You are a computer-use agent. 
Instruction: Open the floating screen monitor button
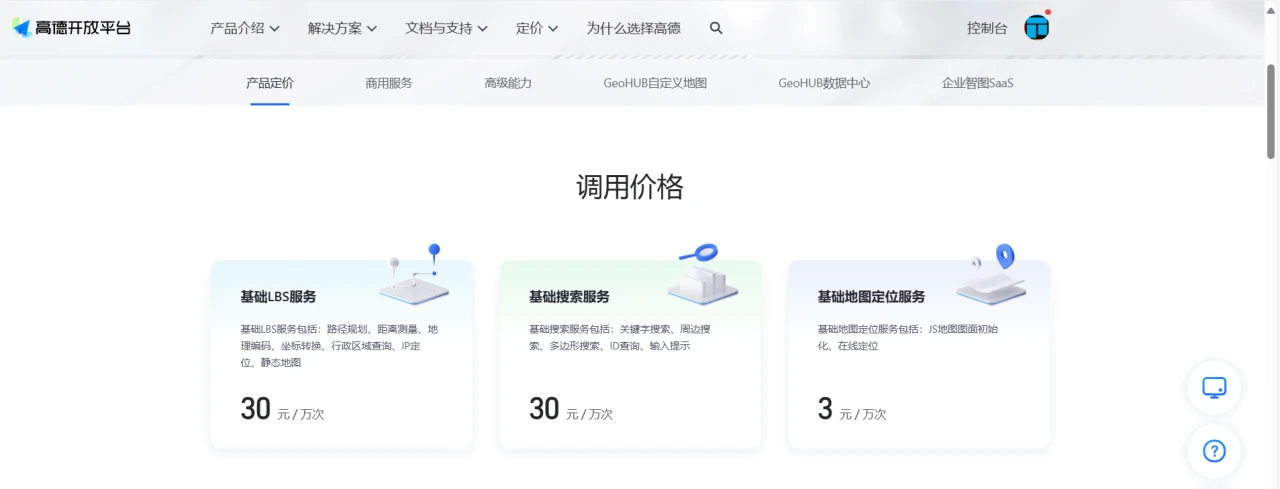click(1214, 388)
